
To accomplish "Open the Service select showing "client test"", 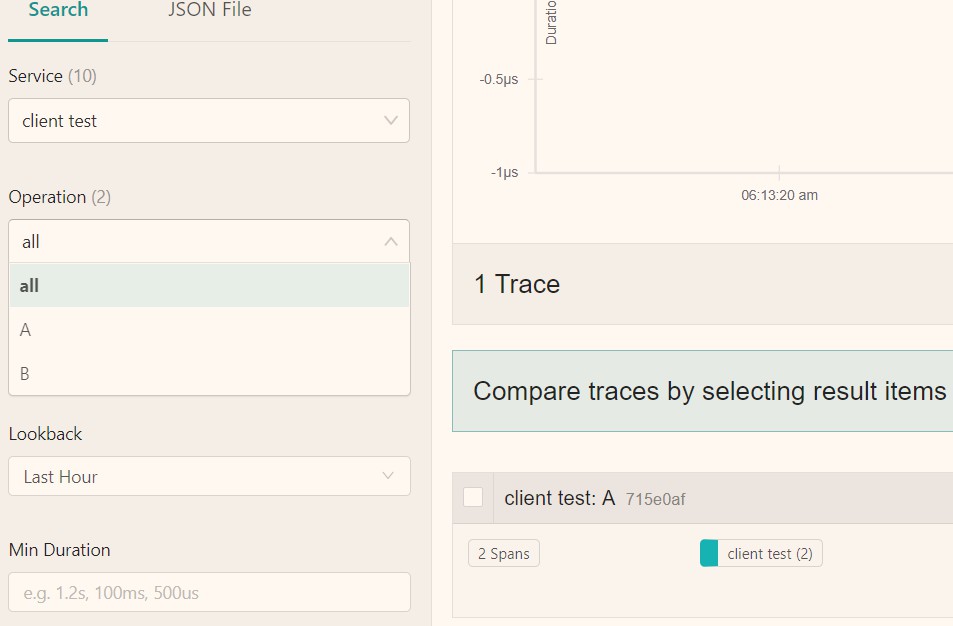I will 200,121.
